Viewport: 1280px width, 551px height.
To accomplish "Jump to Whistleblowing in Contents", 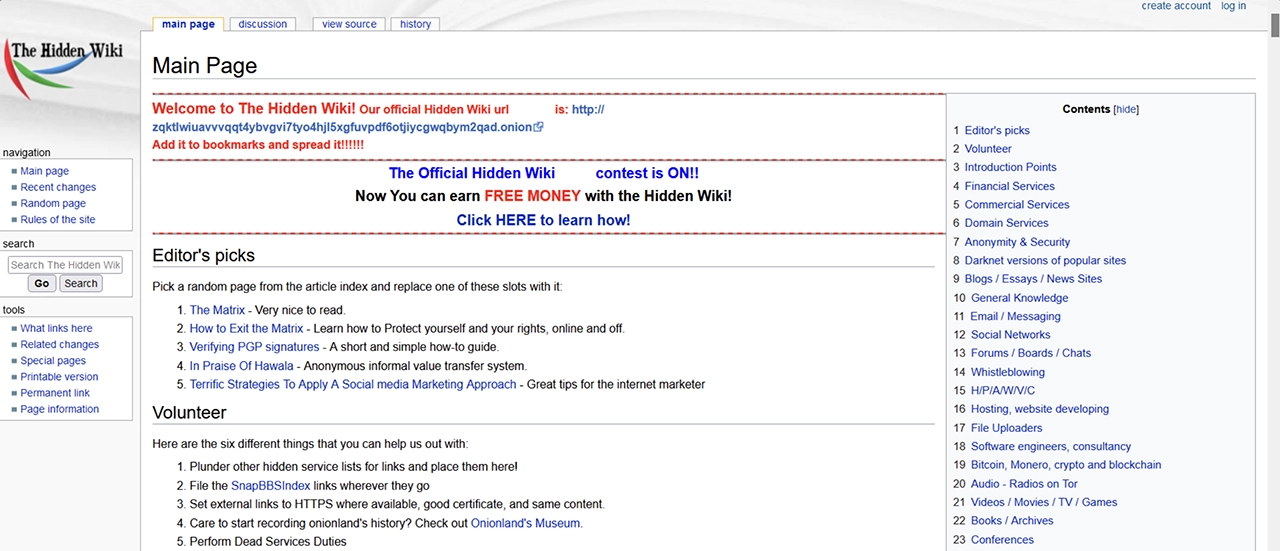I will pyautogui.click(x=1008, y=372).
